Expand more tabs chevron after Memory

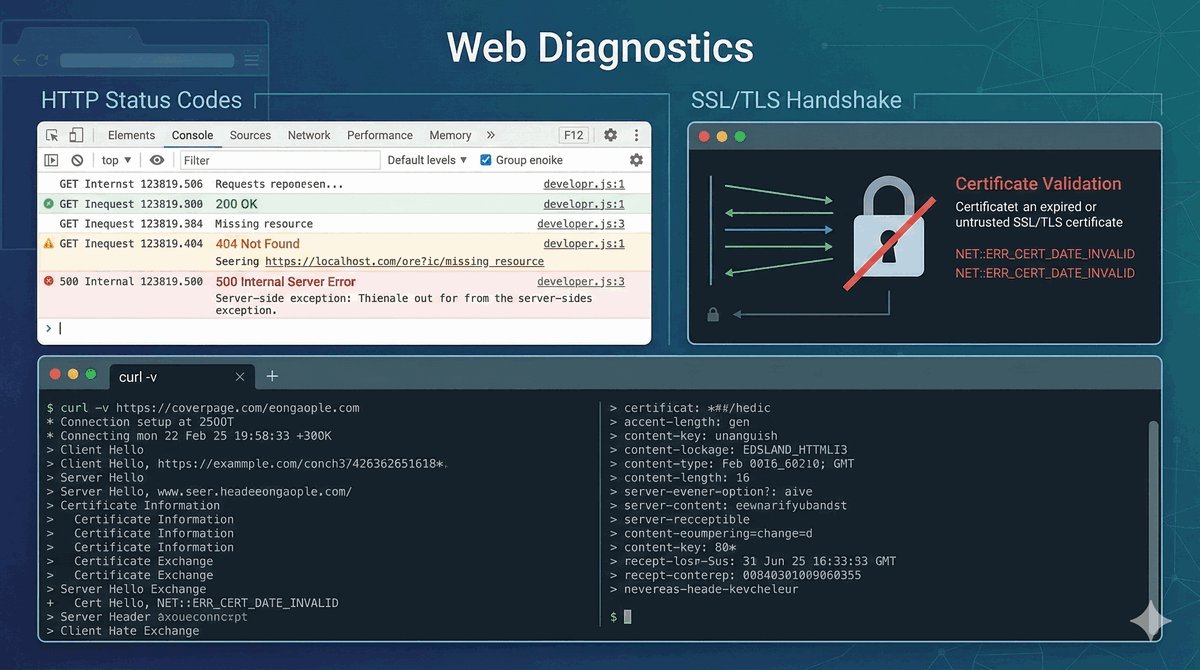point(490,135)
